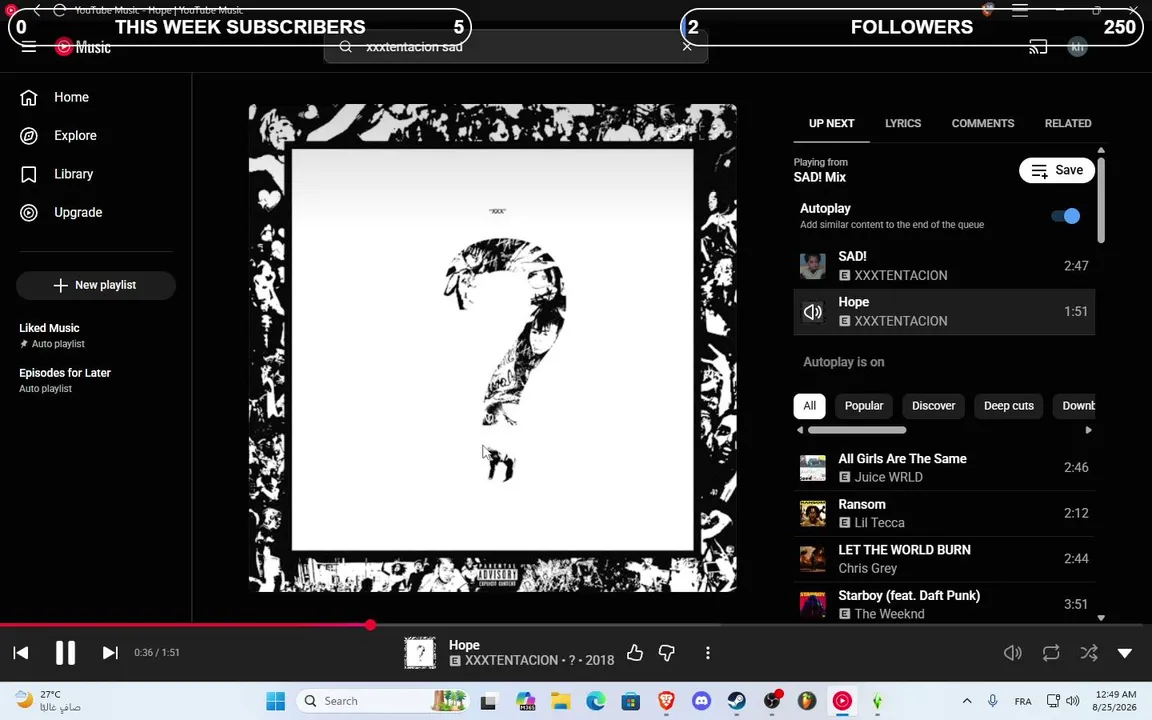Play SAD! by XXXTENTACION in queue
The width and height of the screenshot is (1152, 720).
pos(944,266)
